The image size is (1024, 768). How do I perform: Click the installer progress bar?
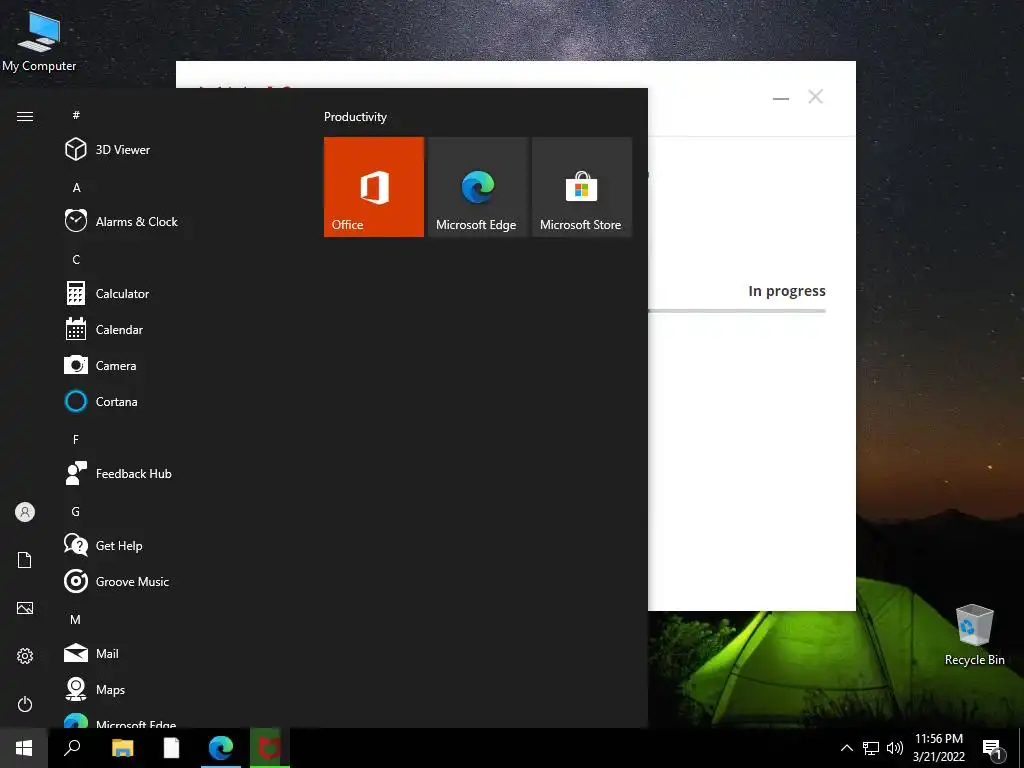click(737, 311)
